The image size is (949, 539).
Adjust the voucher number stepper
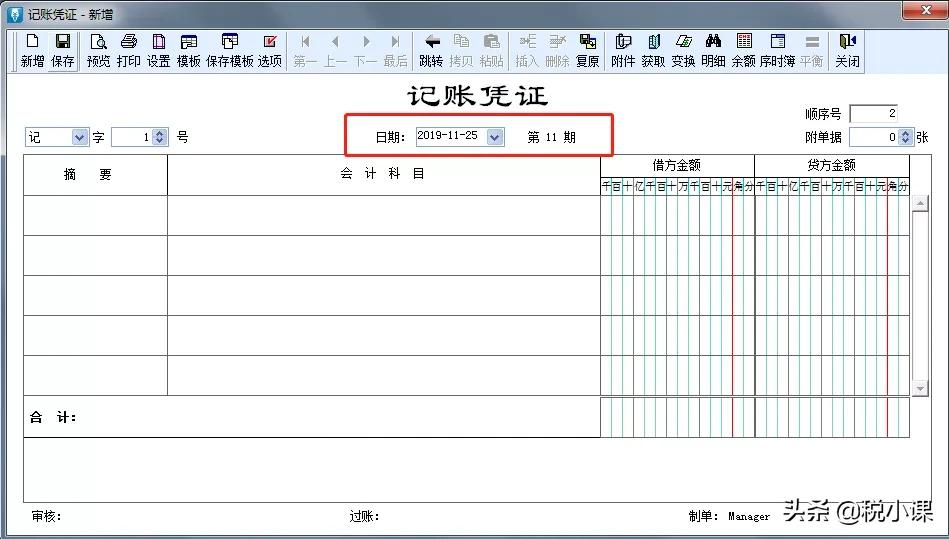click(160, 137)
